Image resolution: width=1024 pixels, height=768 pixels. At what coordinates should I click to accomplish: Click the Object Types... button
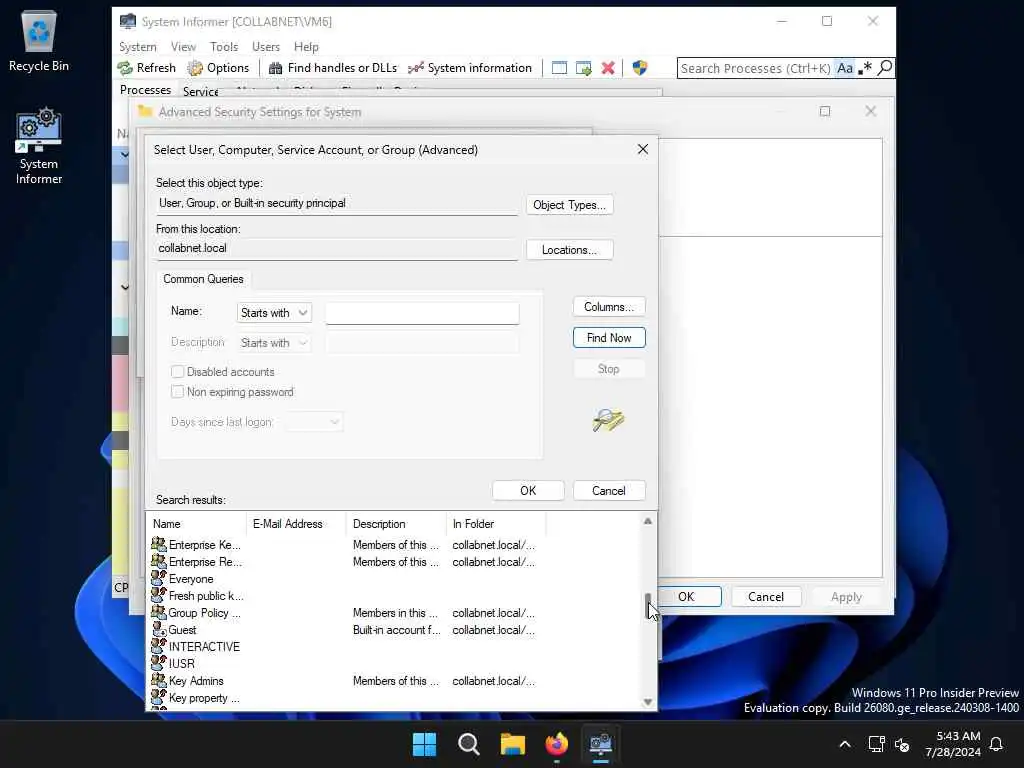pyautogui.click(x=569, y=205)
